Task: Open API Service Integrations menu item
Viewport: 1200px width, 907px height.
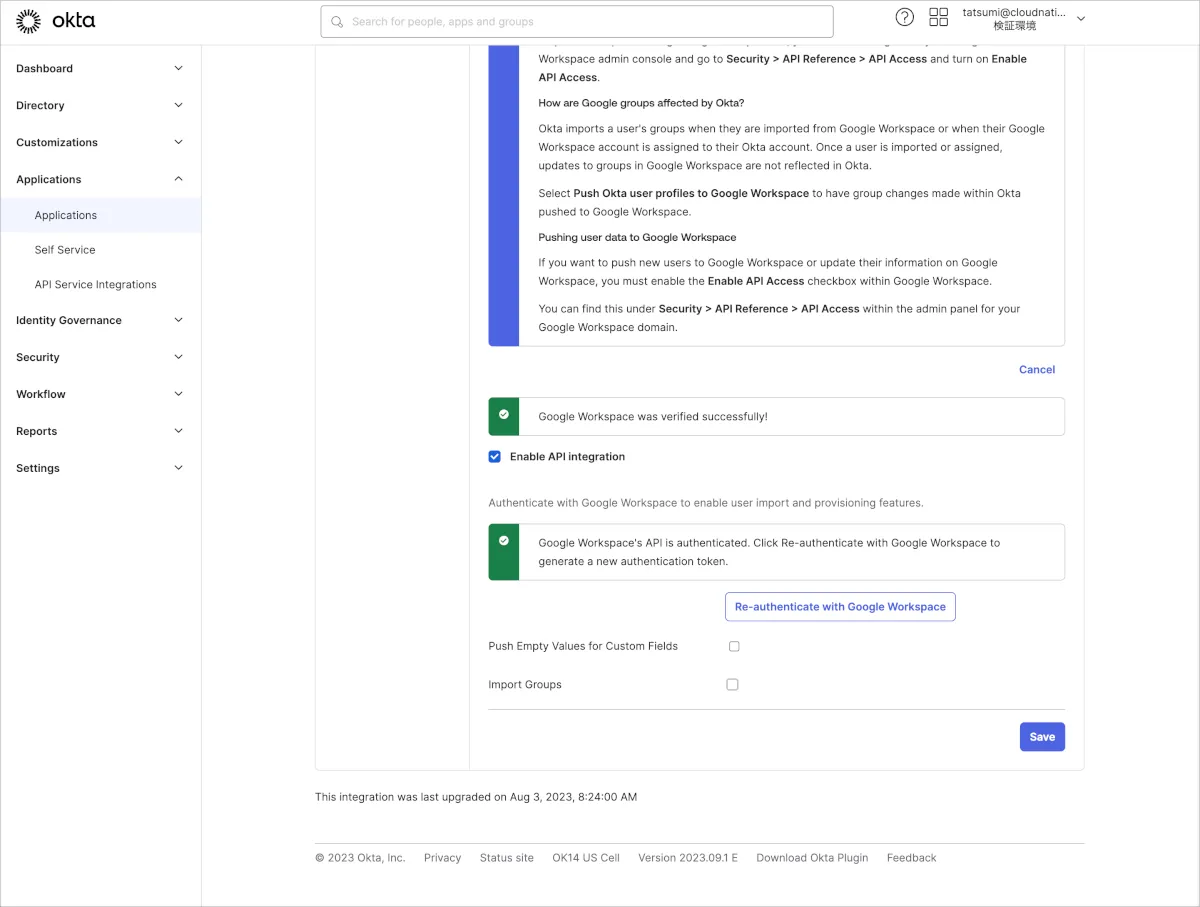Action: pos(95,285)
